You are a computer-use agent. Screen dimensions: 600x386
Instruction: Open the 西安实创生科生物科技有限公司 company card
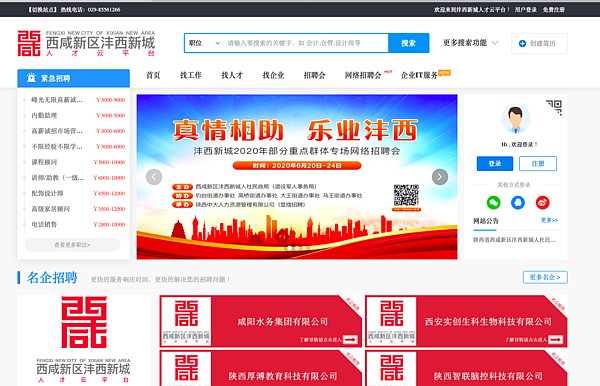pos(466,321)
